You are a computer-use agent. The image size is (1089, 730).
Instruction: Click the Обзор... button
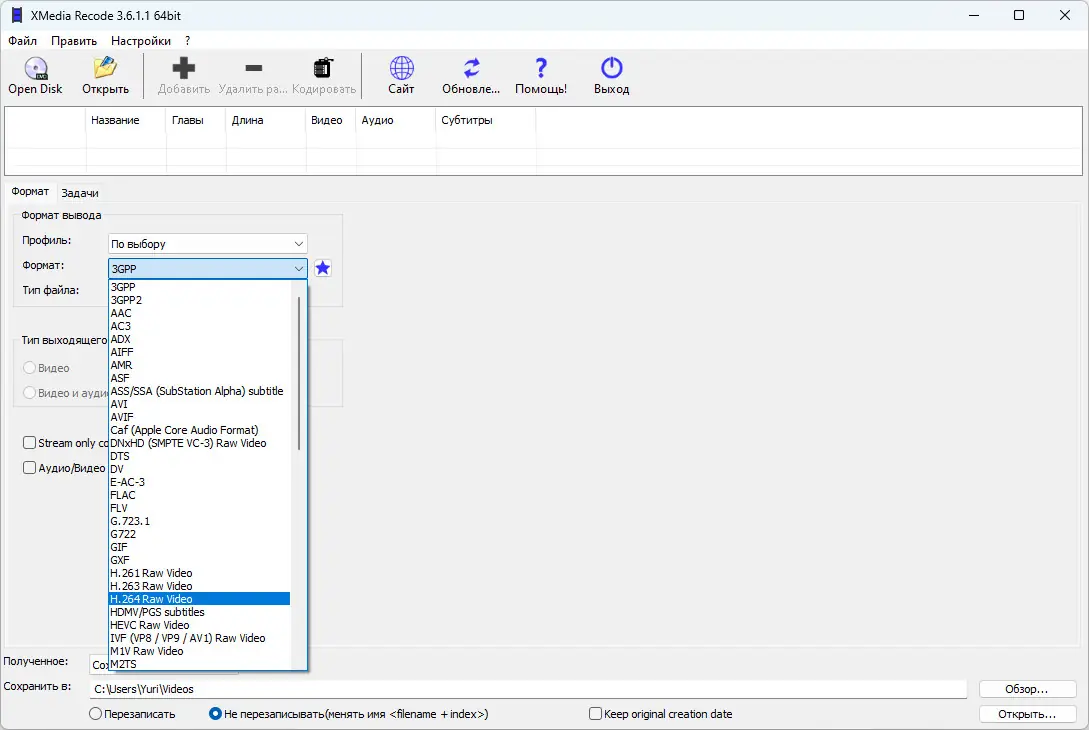(x=1027, y=689)
